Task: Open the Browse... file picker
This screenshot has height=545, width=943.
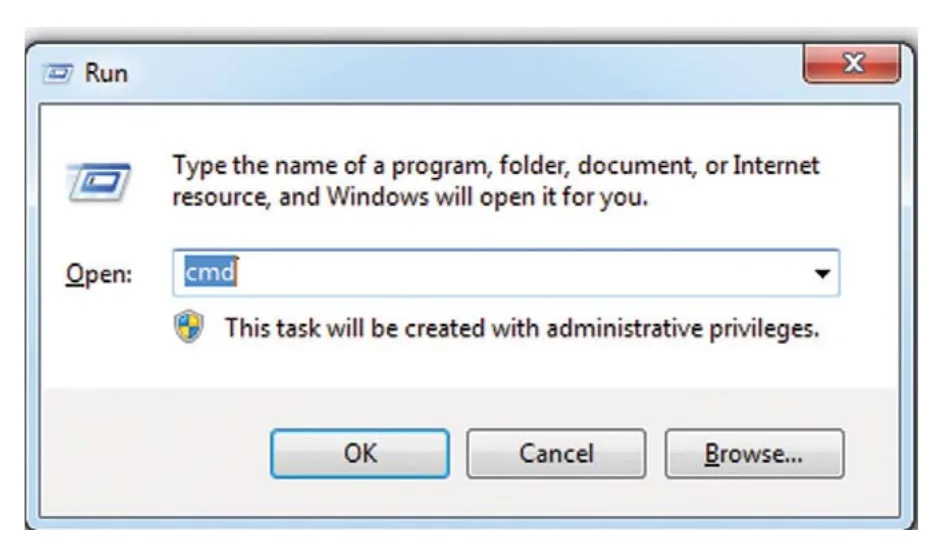Action: coord(754,454)
